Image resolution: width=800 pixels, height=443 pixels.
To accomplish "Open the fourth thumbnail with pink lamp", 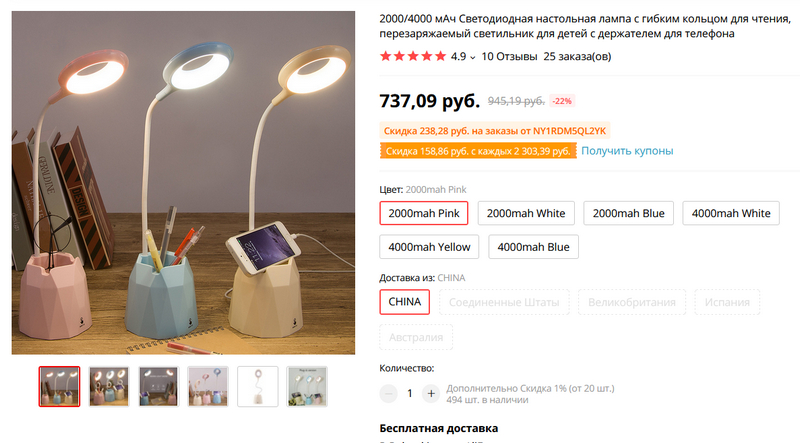I will tap(208, 386).
